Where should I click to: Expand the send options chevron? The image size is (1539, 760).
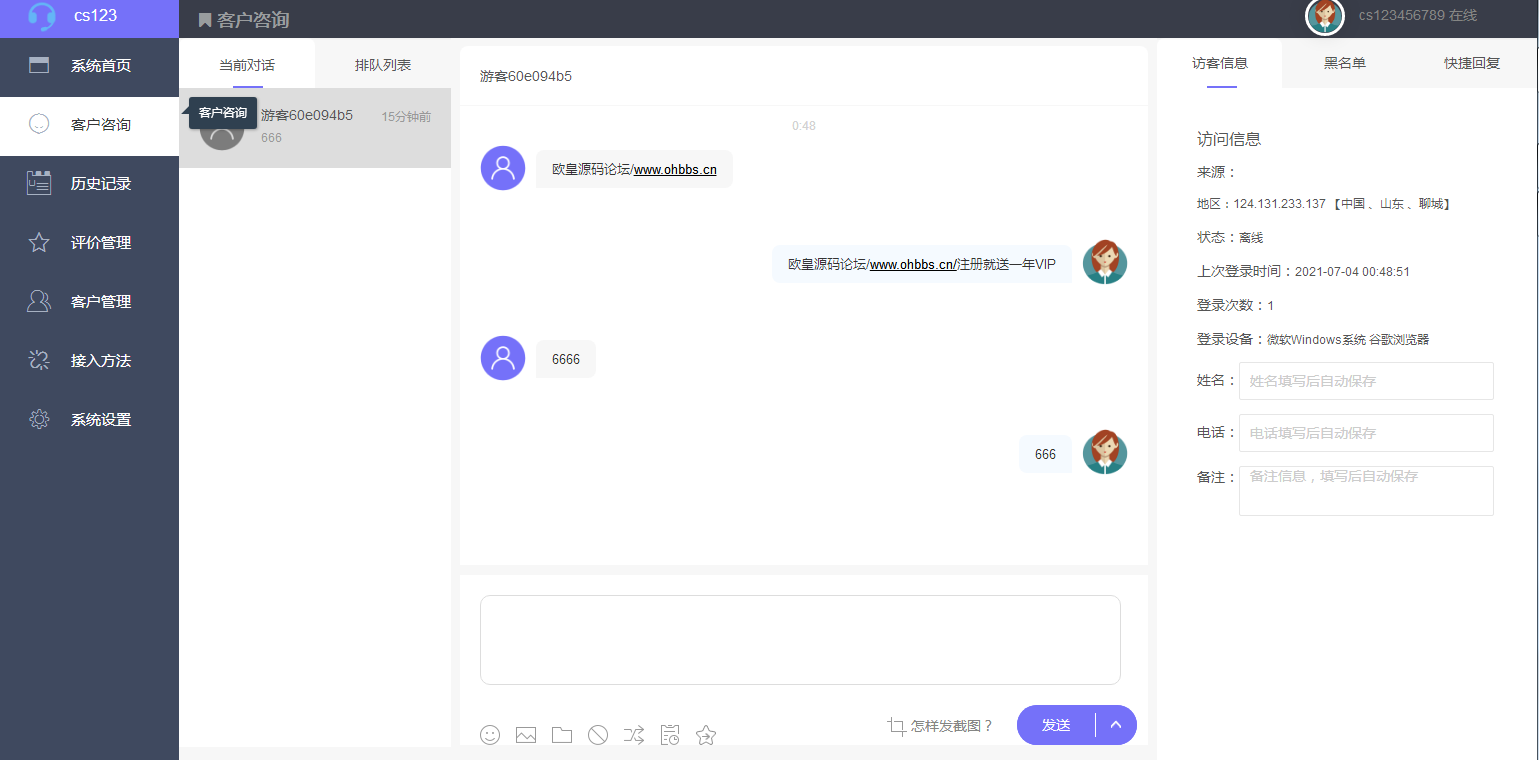click(x=1118, y=724)
